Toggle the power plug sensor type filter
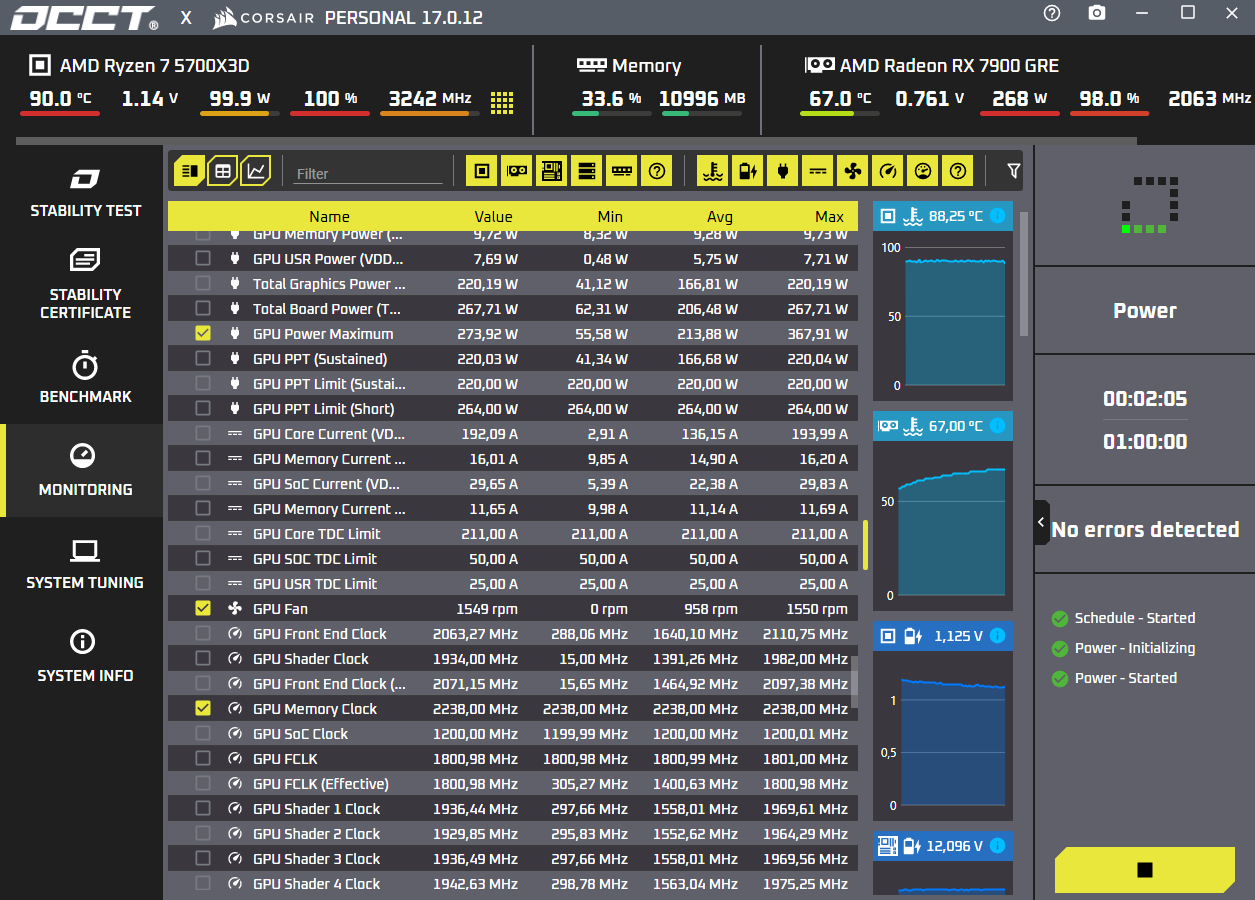 pos(783,171)
